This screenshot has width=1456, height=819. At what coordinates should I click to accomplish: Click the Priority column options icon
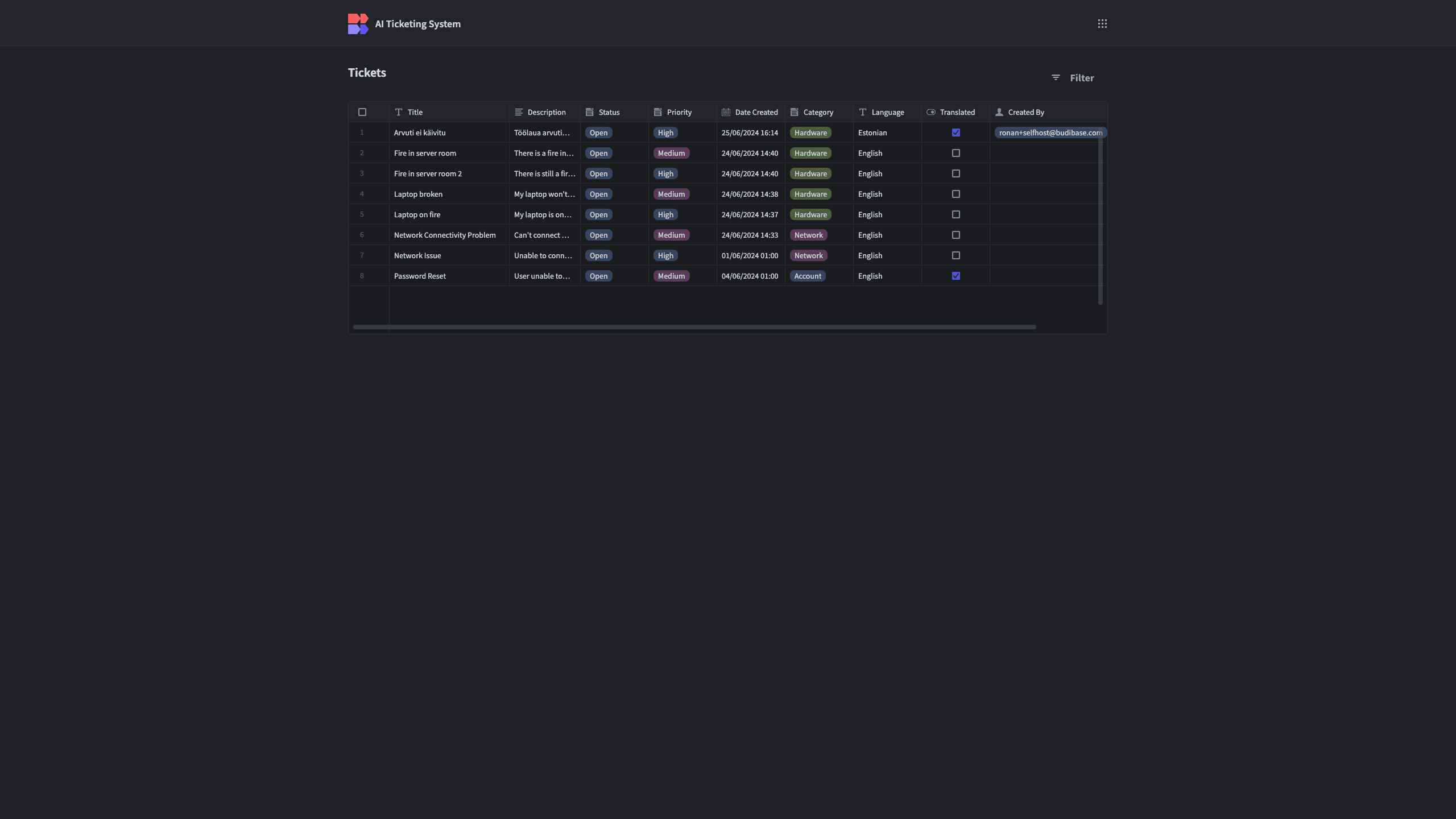coord(658,112)
